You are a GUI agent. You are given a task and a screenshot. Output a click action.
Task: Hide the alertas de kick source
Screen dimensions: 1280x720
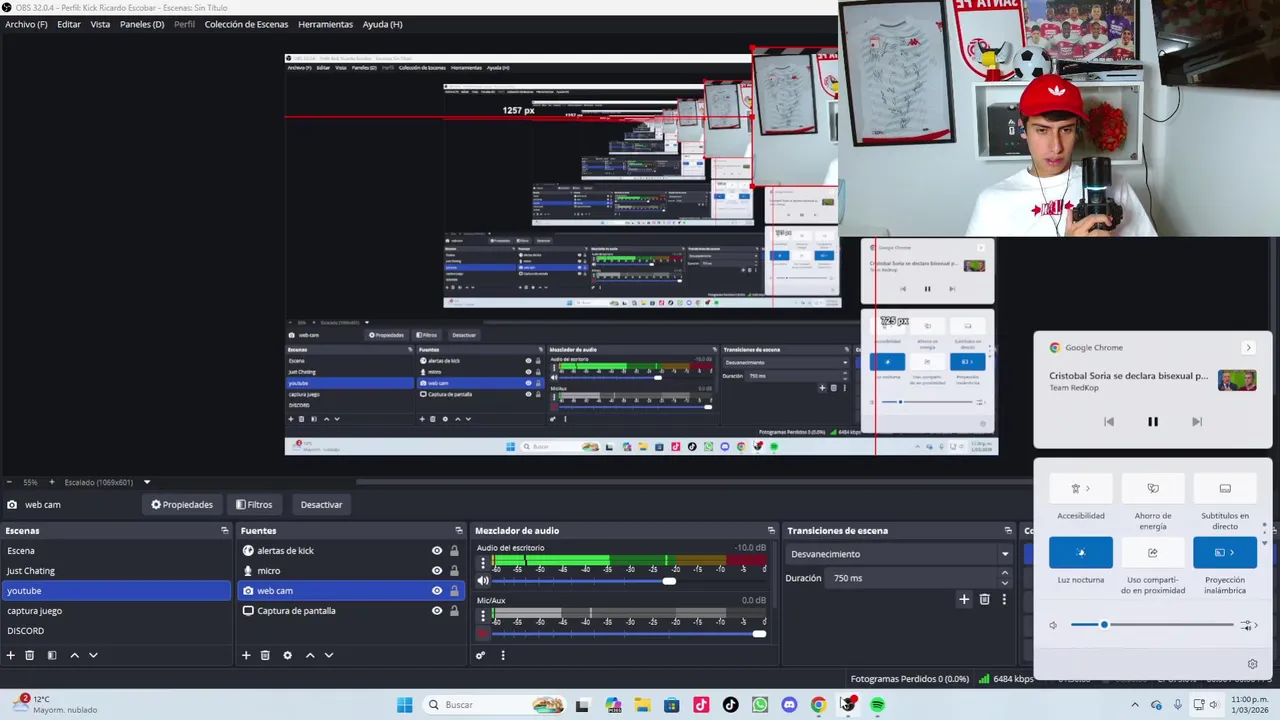[437, 551]
